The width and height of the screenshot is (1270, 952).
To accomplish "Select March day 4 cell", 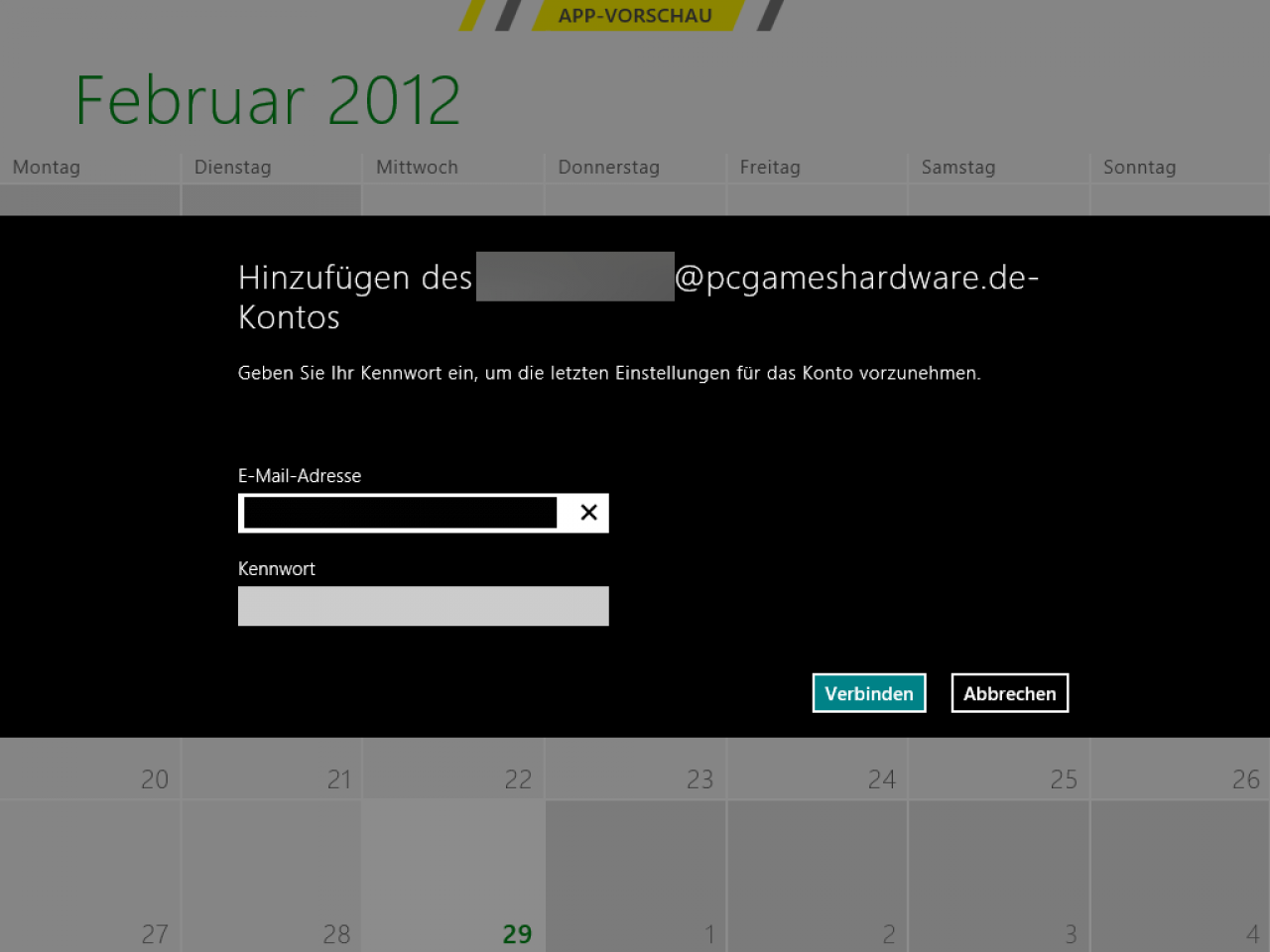I will (1181, 877).
